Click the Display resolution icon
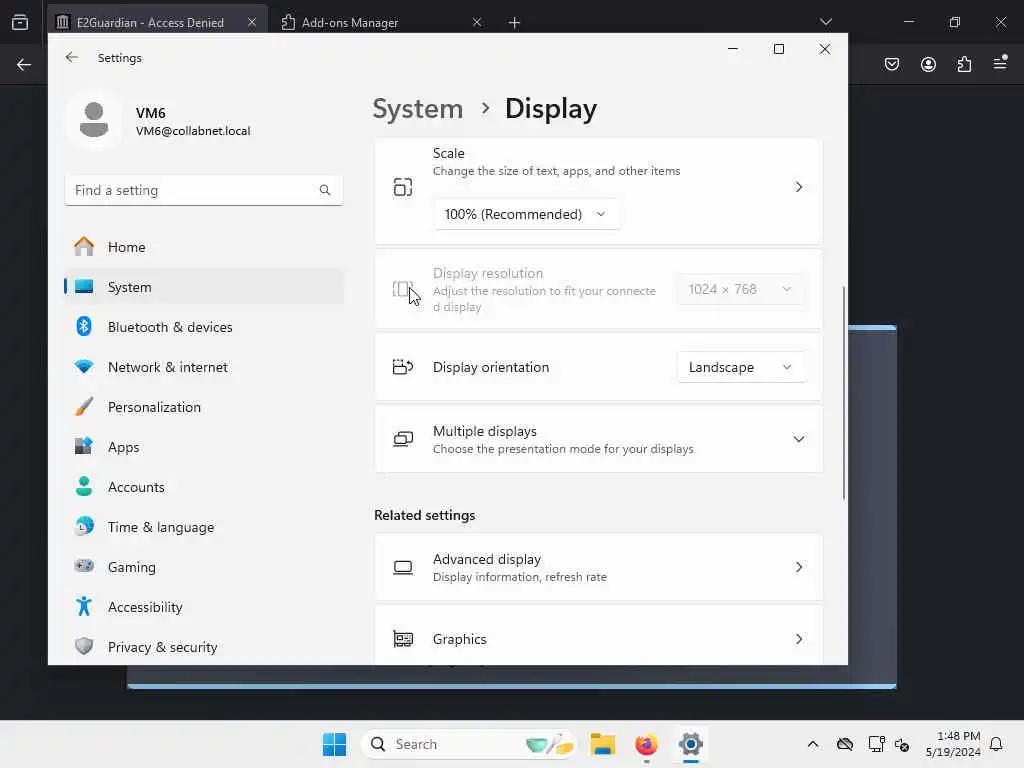 pyautogui.click(x=403, y=289)
